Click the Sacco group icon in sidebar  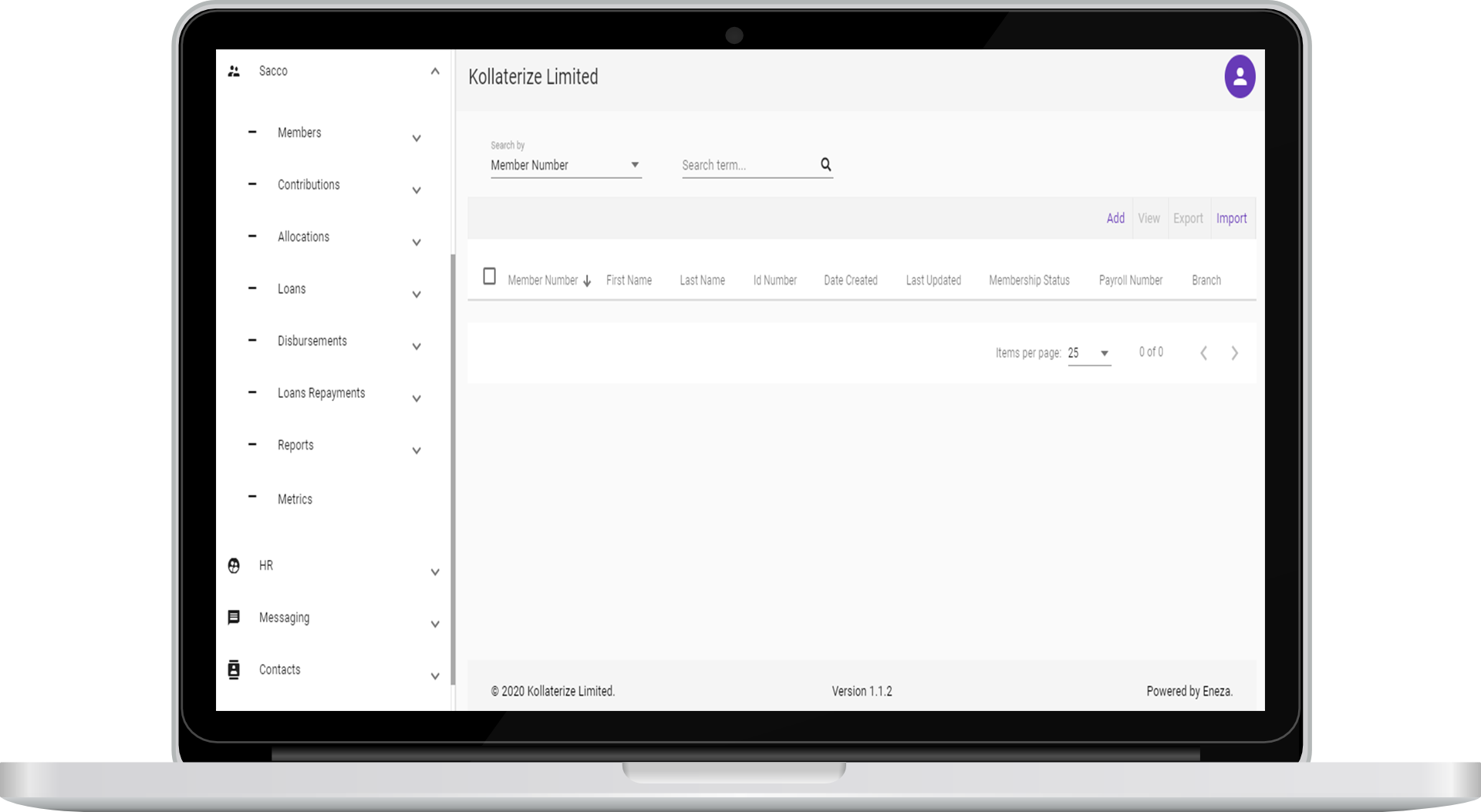234,71
